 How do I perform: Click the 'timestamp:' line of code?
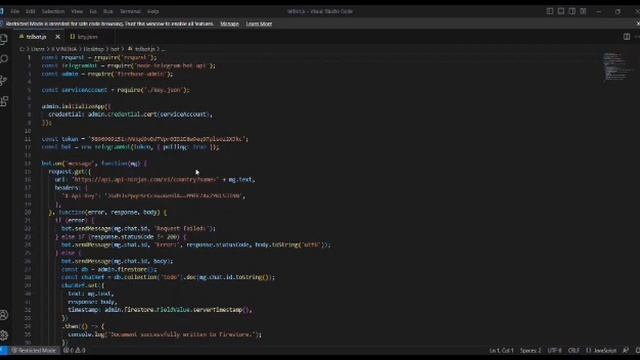(160, 310)
